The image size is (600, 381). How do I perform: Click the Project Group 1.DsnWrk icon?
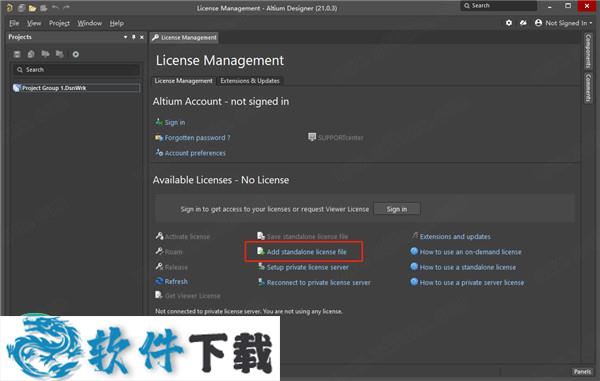(16, 88)
